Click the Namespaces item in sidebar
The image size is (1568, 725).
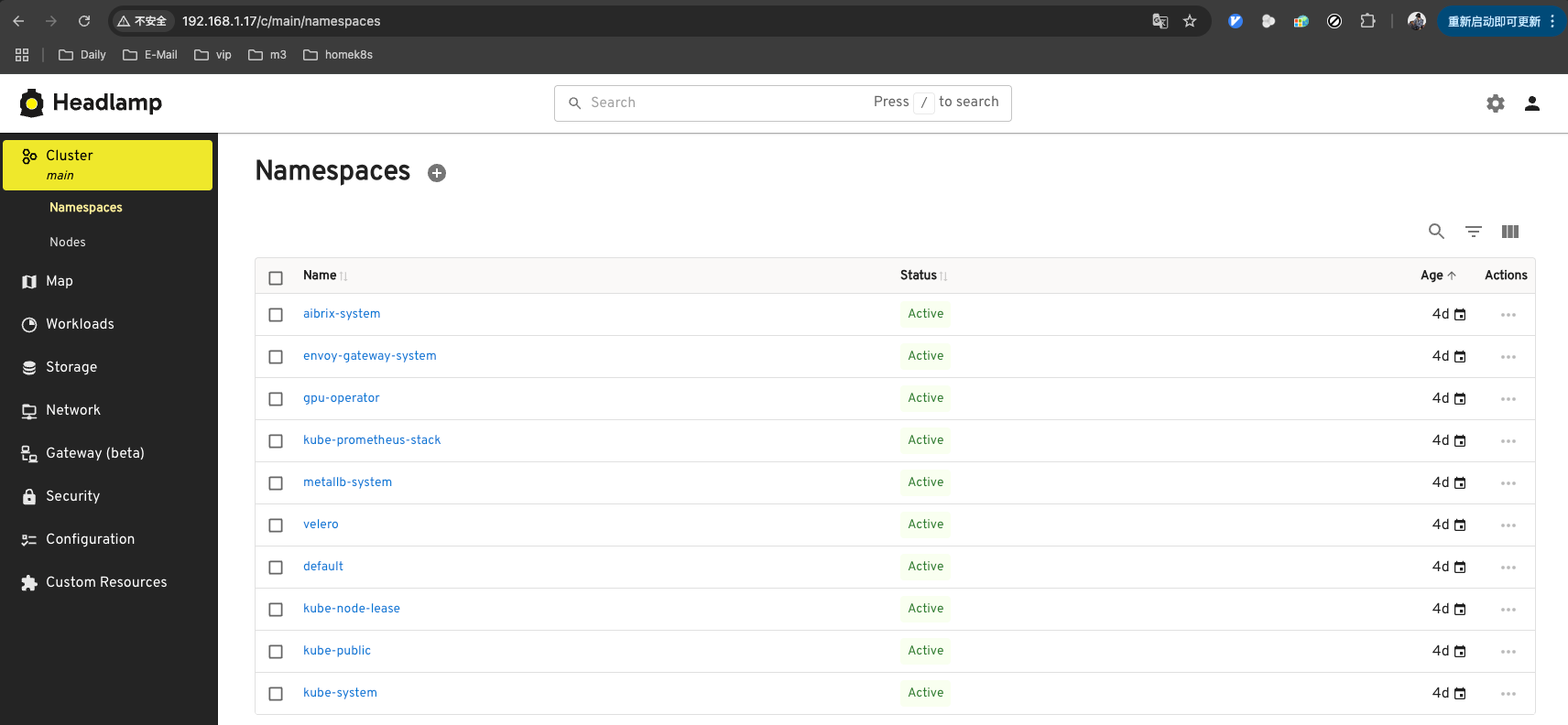click(x=86, y=208)
